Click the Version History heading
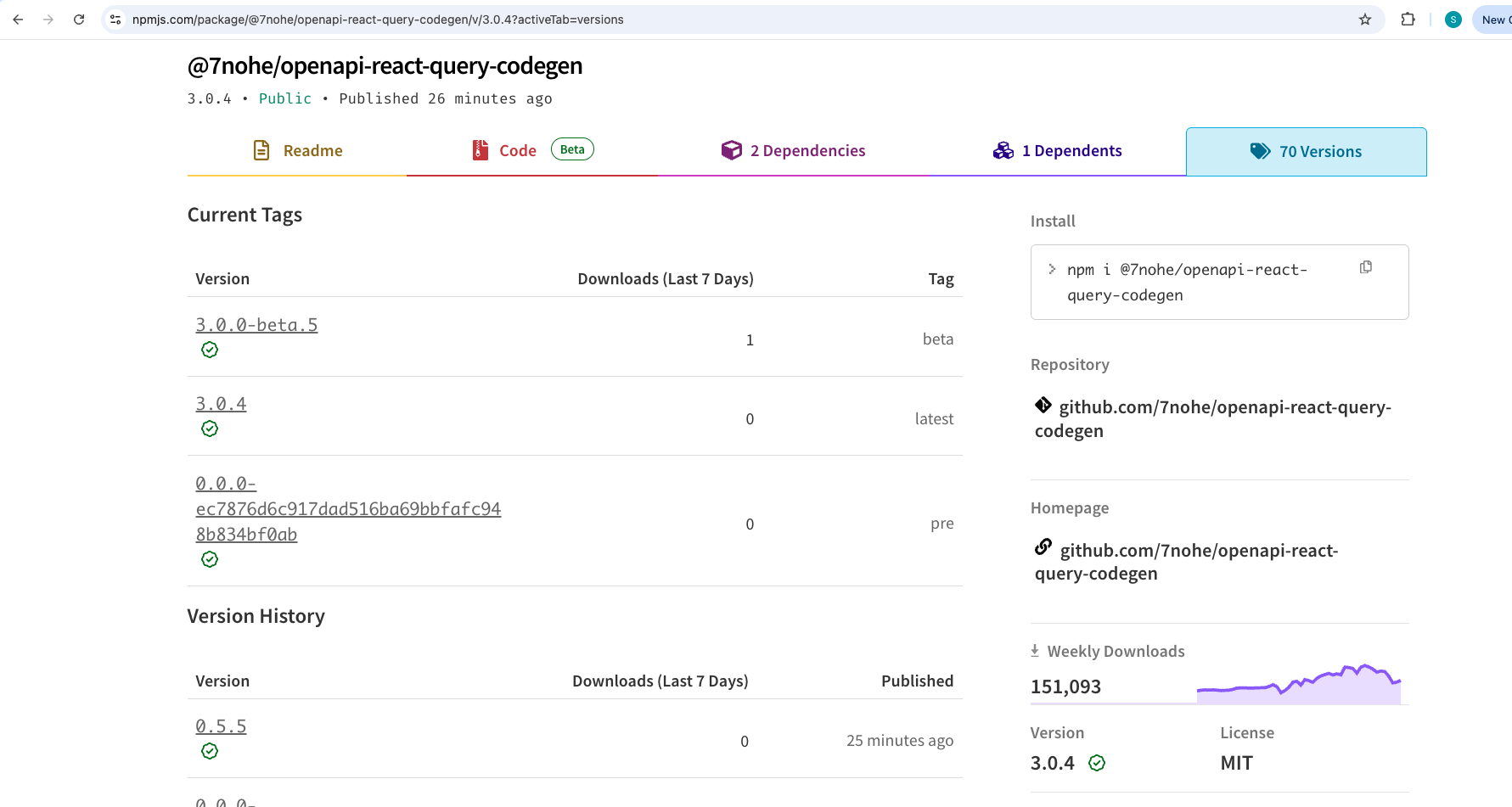Image resolution: width=1512 pixels, height=807 pixels. pyautogui.click(x=256, y=616)
